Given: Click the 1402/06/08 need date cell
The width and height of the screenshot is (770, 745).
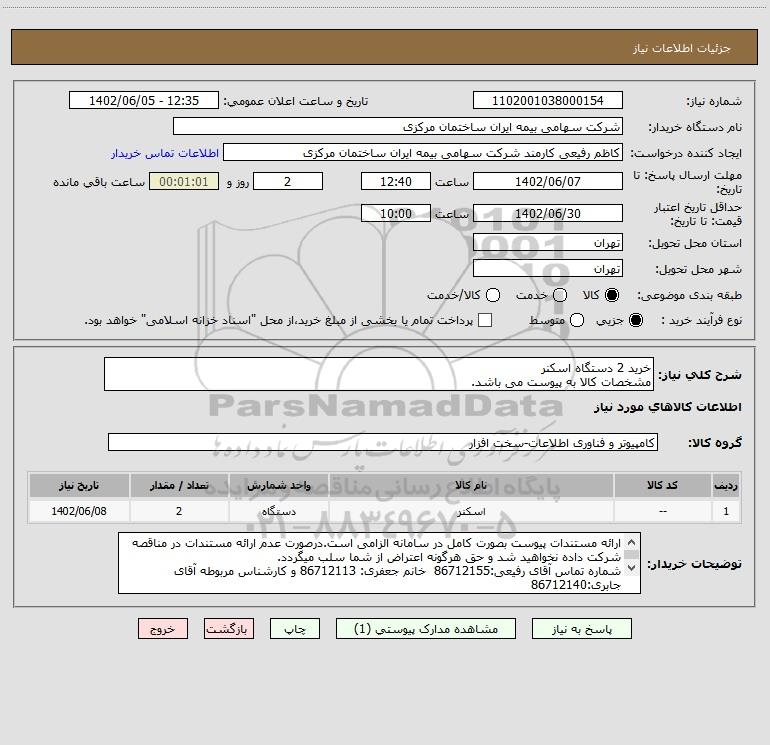Looking at the screenshot, I should point(79,511).
